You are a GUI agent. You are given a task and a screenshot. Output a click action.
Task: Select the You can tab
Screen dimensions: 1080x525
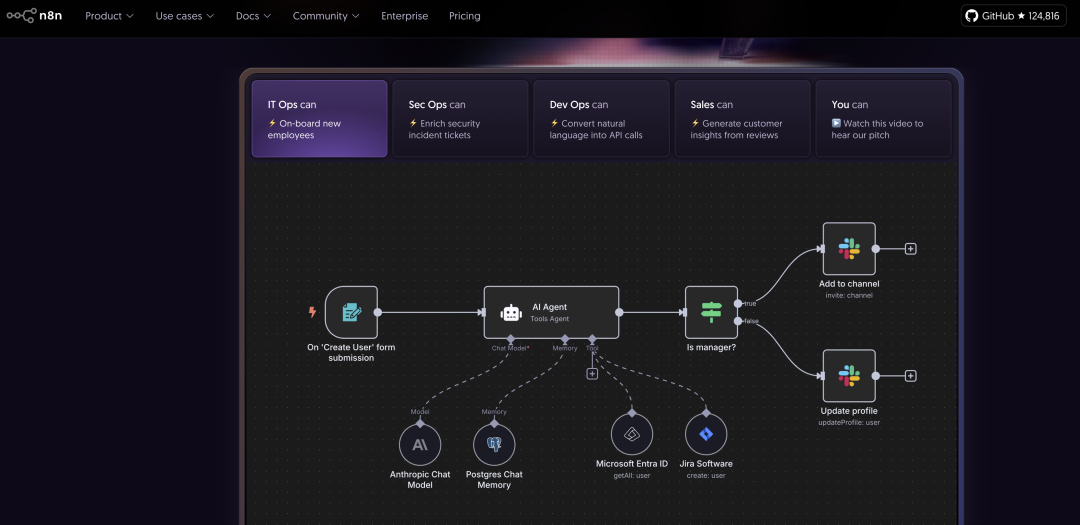click(x=883, y=119)
